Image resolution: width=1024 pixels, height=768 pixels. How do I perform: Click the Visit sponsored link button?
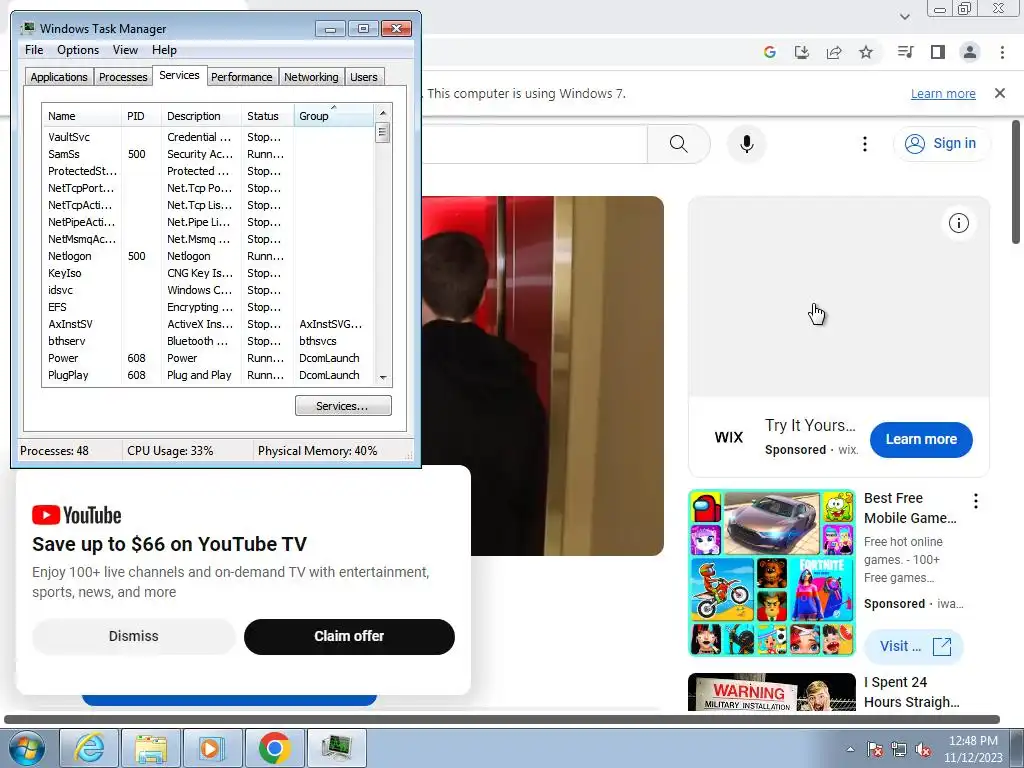(914, 647)
